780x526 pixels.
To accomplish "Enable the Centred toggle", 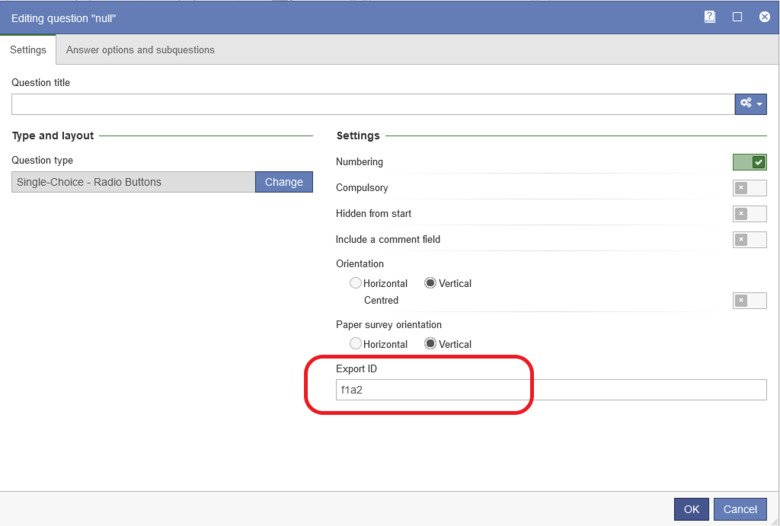I will (749, 301).
